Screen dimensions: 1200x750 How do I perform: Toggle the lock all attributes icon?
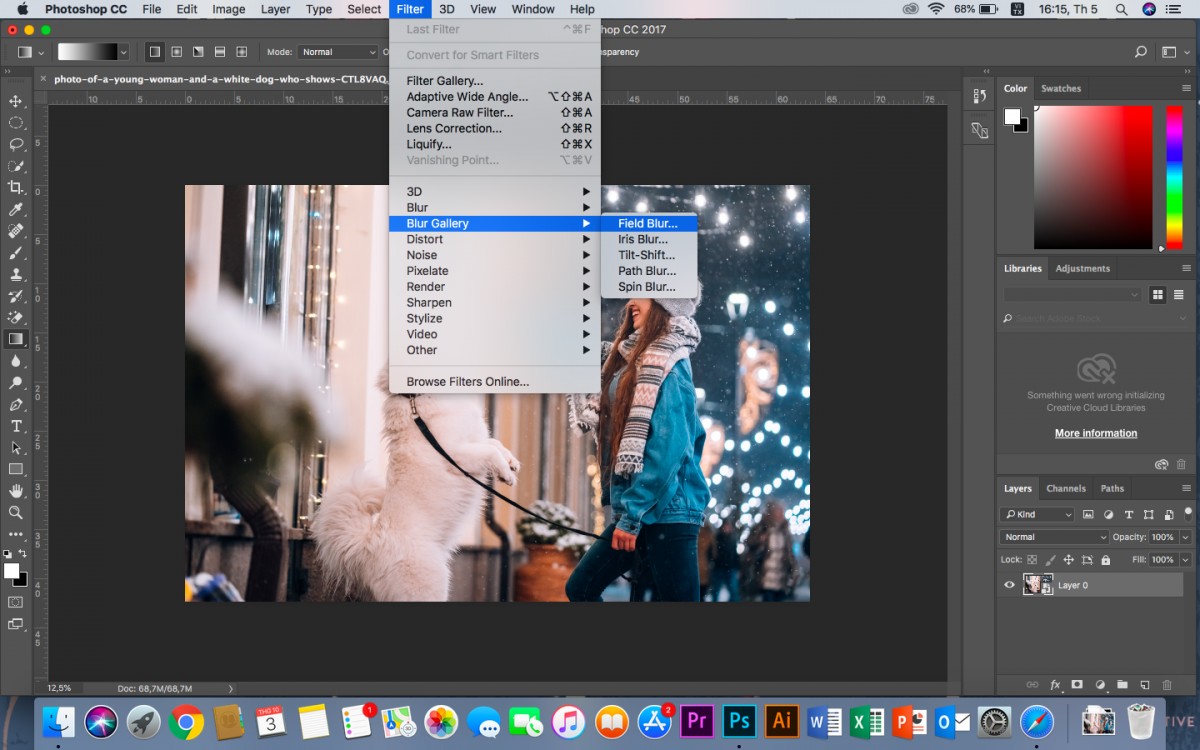pyautogui.click(x=1107, y=560)
